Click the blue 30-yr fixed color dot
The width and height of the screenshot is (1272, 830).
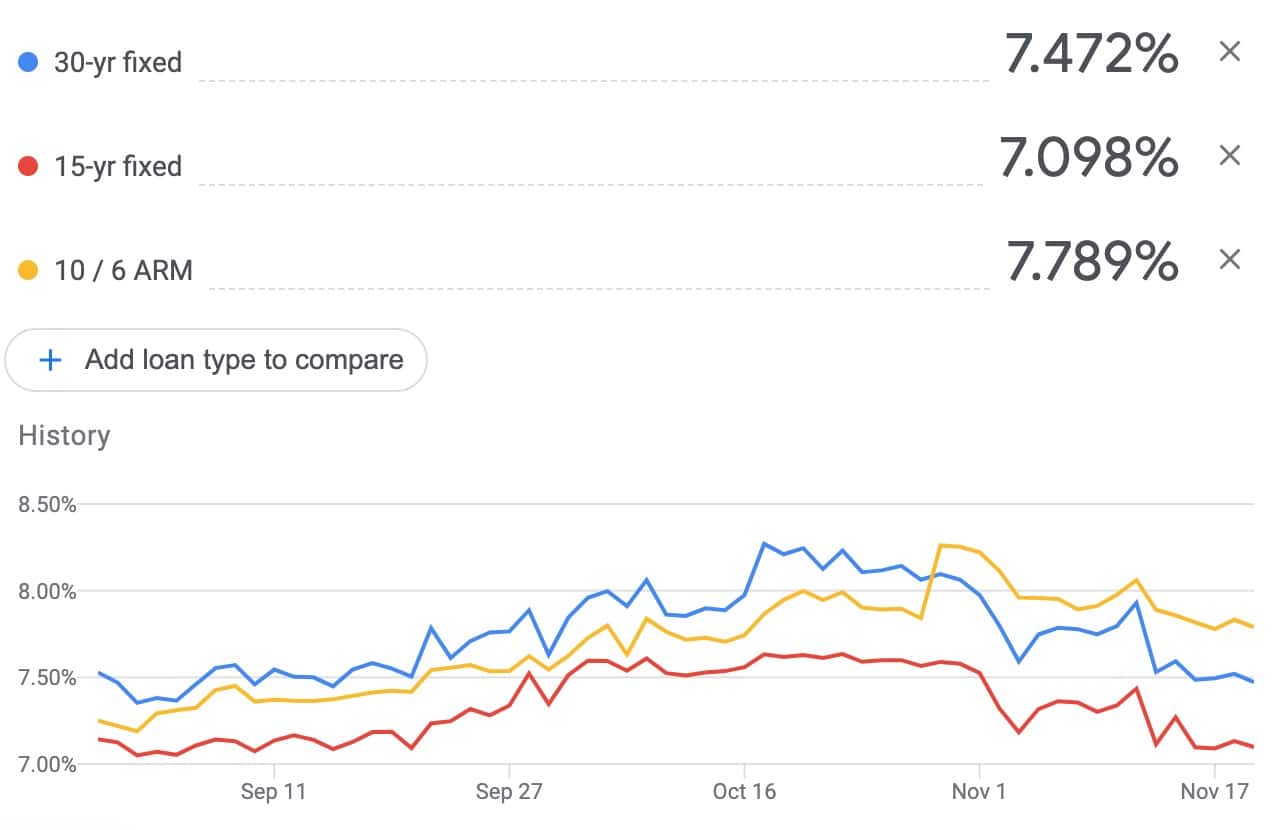click(x=28, y=62)
